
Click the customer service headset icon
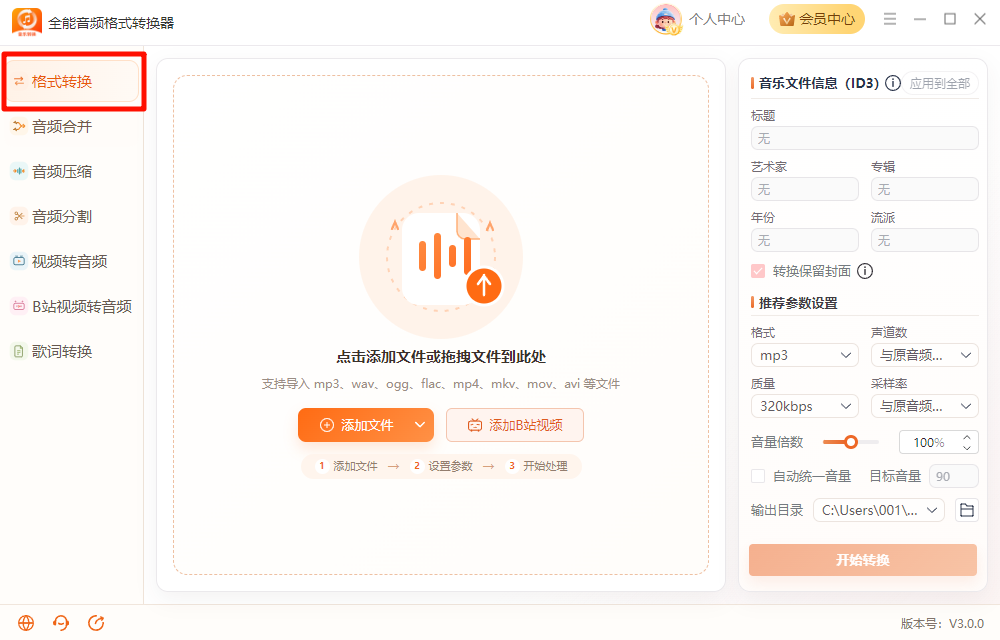61,623
